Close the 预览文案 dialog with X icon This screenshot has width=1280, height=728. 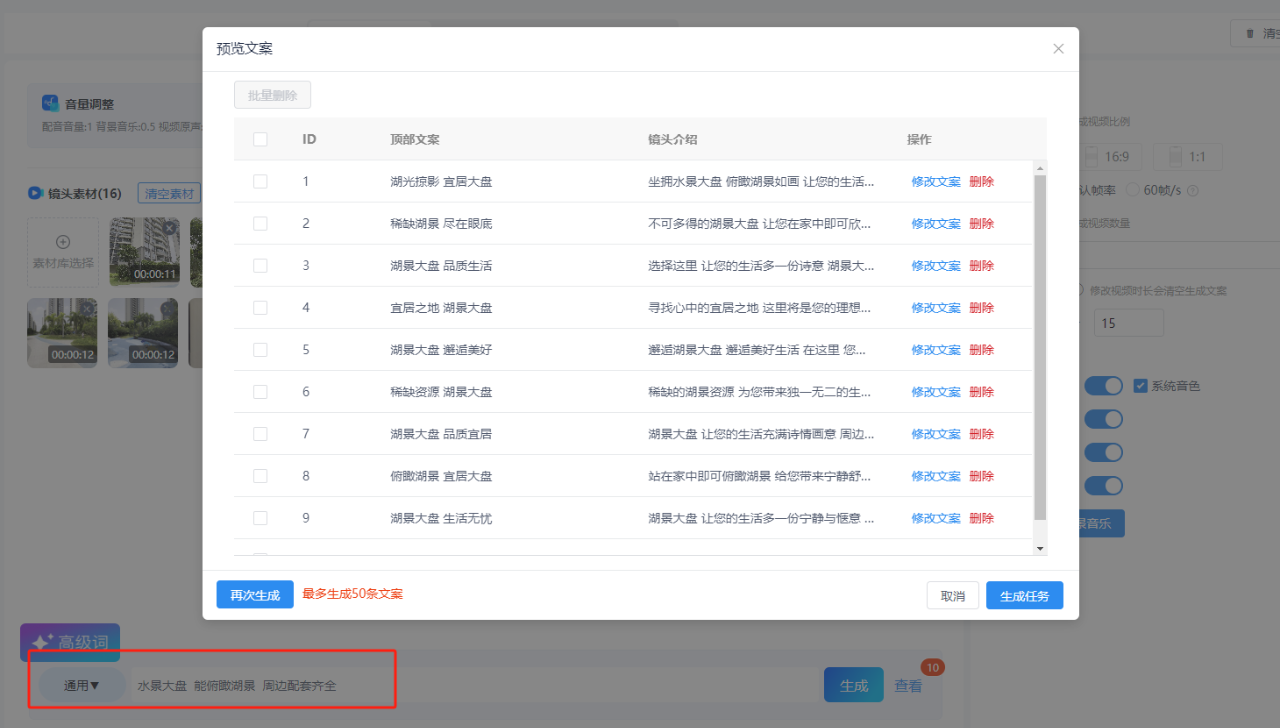[x=1058, y=49]
